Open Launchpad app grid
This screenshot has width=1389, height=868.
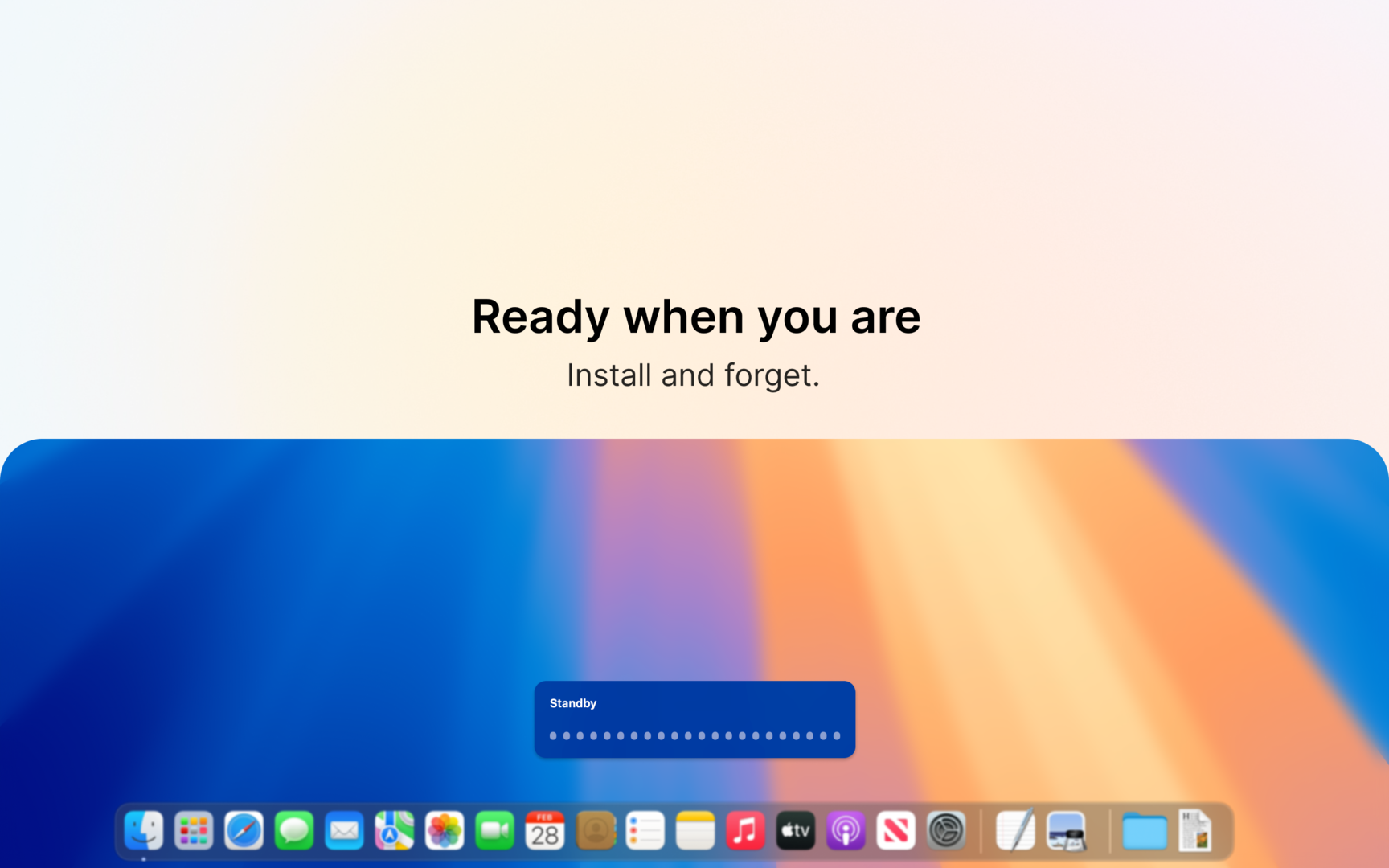tap(194, 830)
